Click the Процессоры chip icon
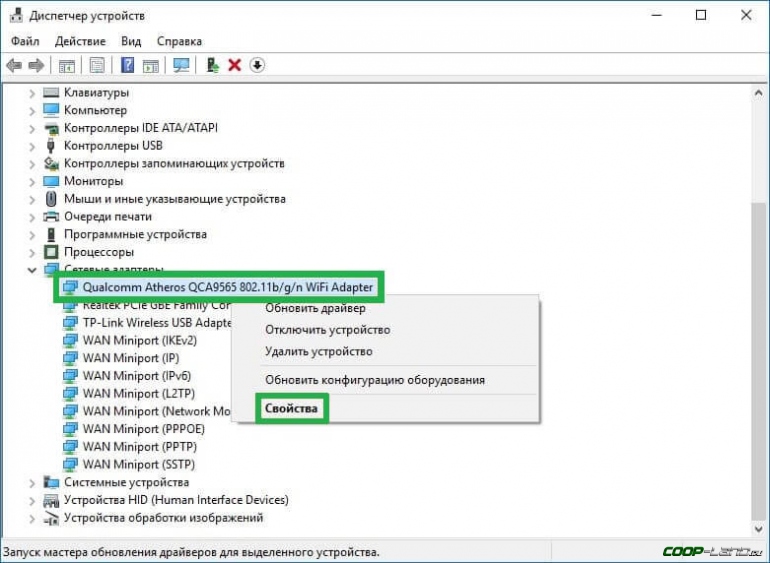The width and height of the screenshot is (770, 563). [x=51, y=252]
